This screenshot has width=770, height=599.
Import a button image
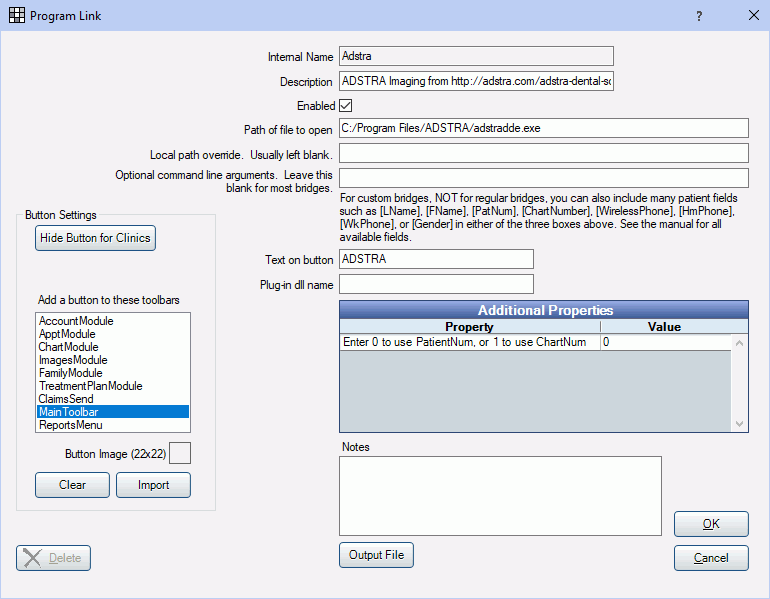pyautogui.click(x=153, y=485)
